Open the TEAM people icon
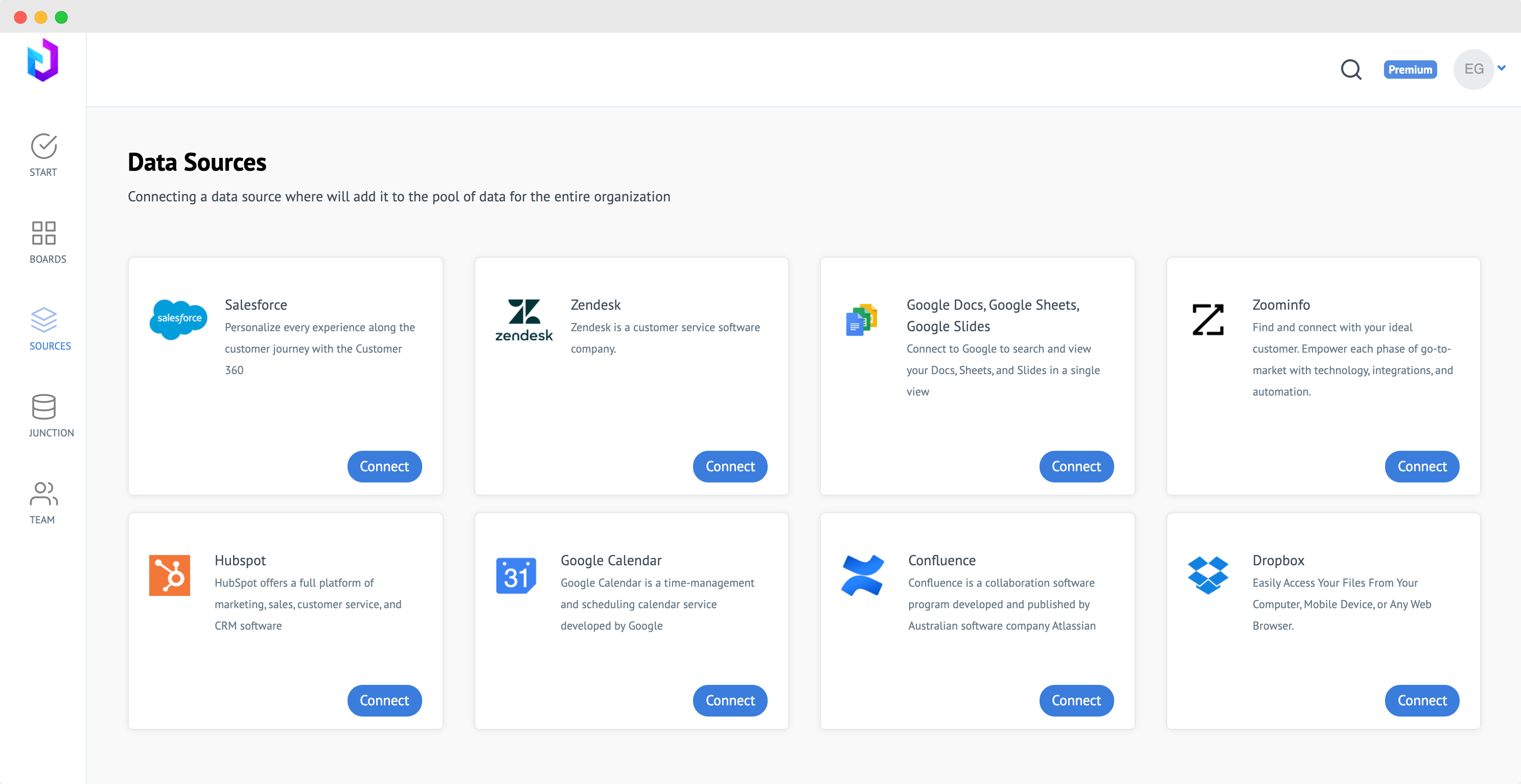The image size is (1521, 784). pyautogui.click(x=43, y=494)
